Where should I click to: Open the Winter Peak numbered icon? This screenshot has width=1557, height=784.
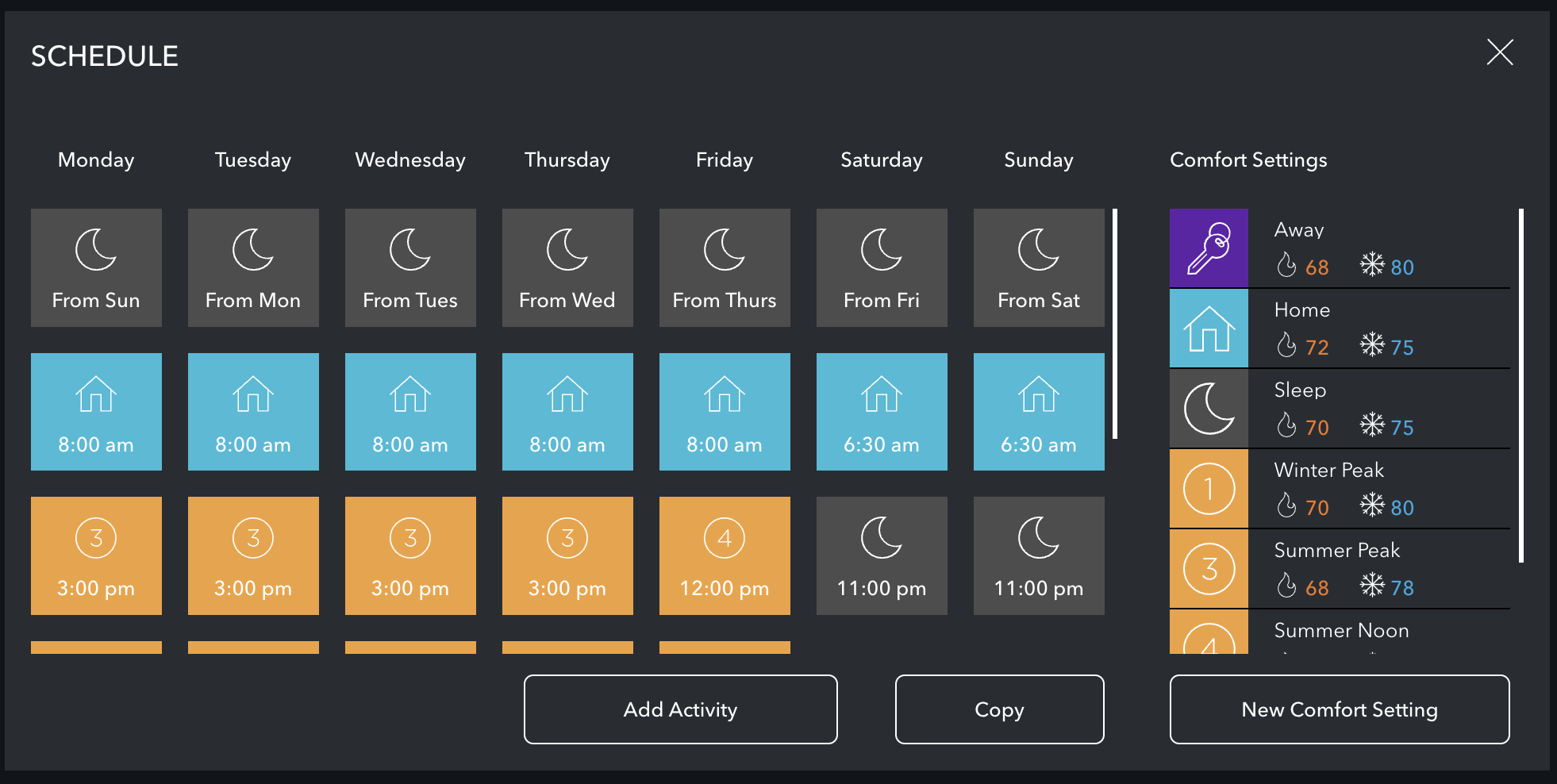1209,489
